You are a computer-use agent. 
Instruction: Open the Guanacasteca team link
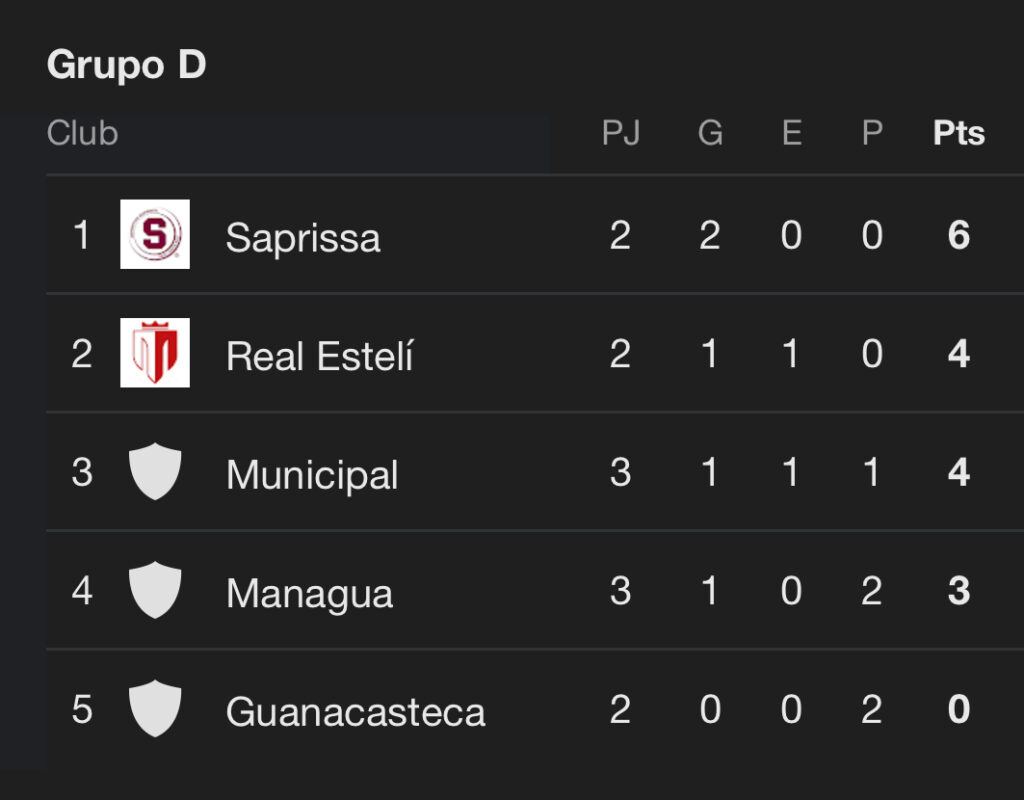tap(355, 712)
